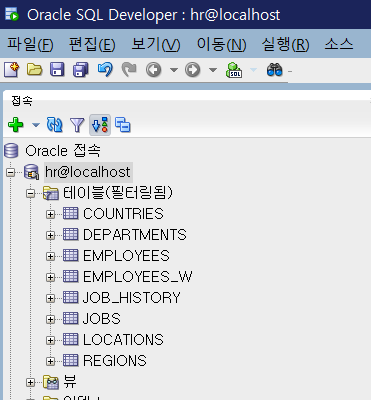The image size is (371, 400).
Task: Expand the EMPLOYEES table node
Action: coord(50,256)
